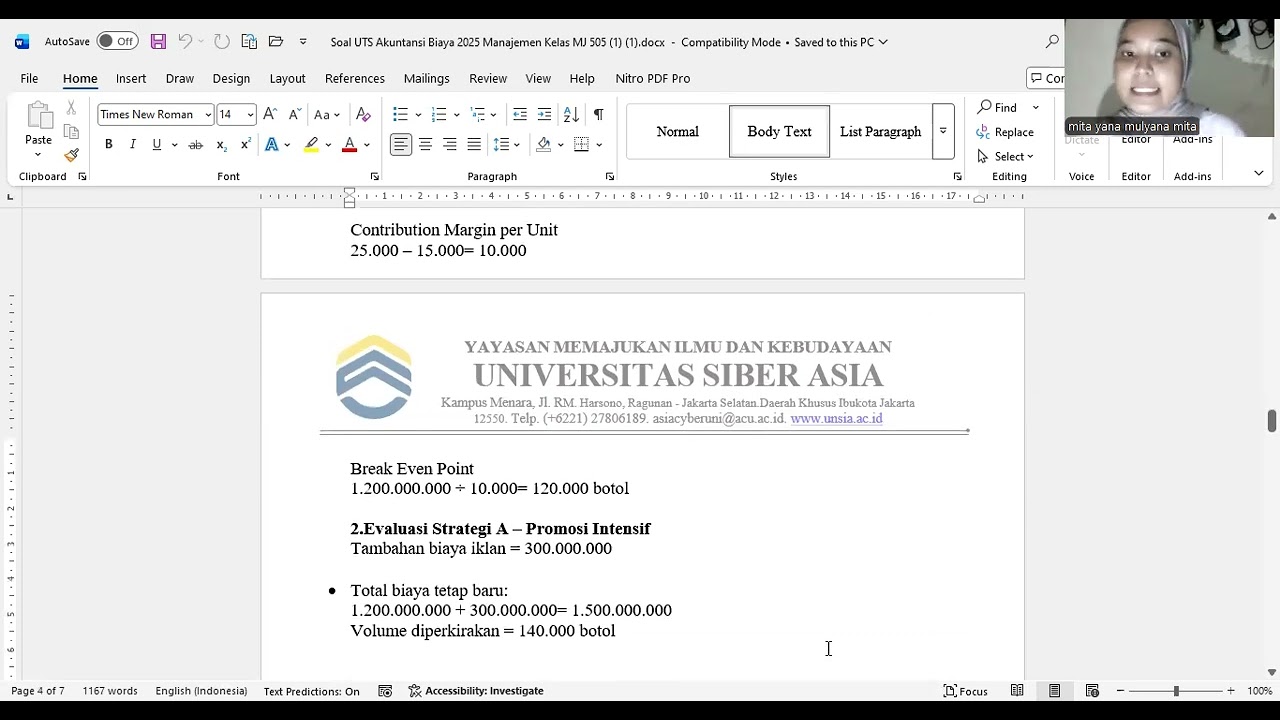
Task: Toggle Align Left button
Action: click(x=401, y=145)
